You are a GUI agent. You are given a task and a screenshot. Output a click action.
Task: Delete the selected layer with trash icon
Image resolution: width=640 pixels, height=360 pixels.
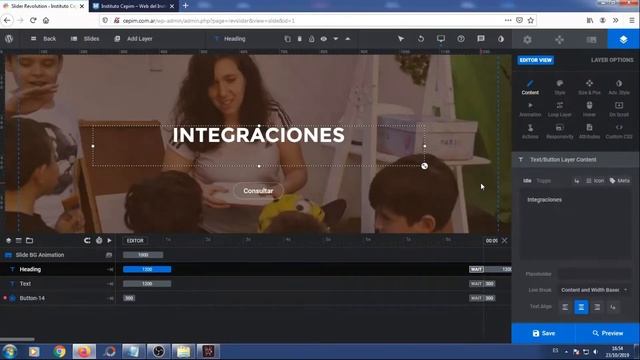pos(300,39)
